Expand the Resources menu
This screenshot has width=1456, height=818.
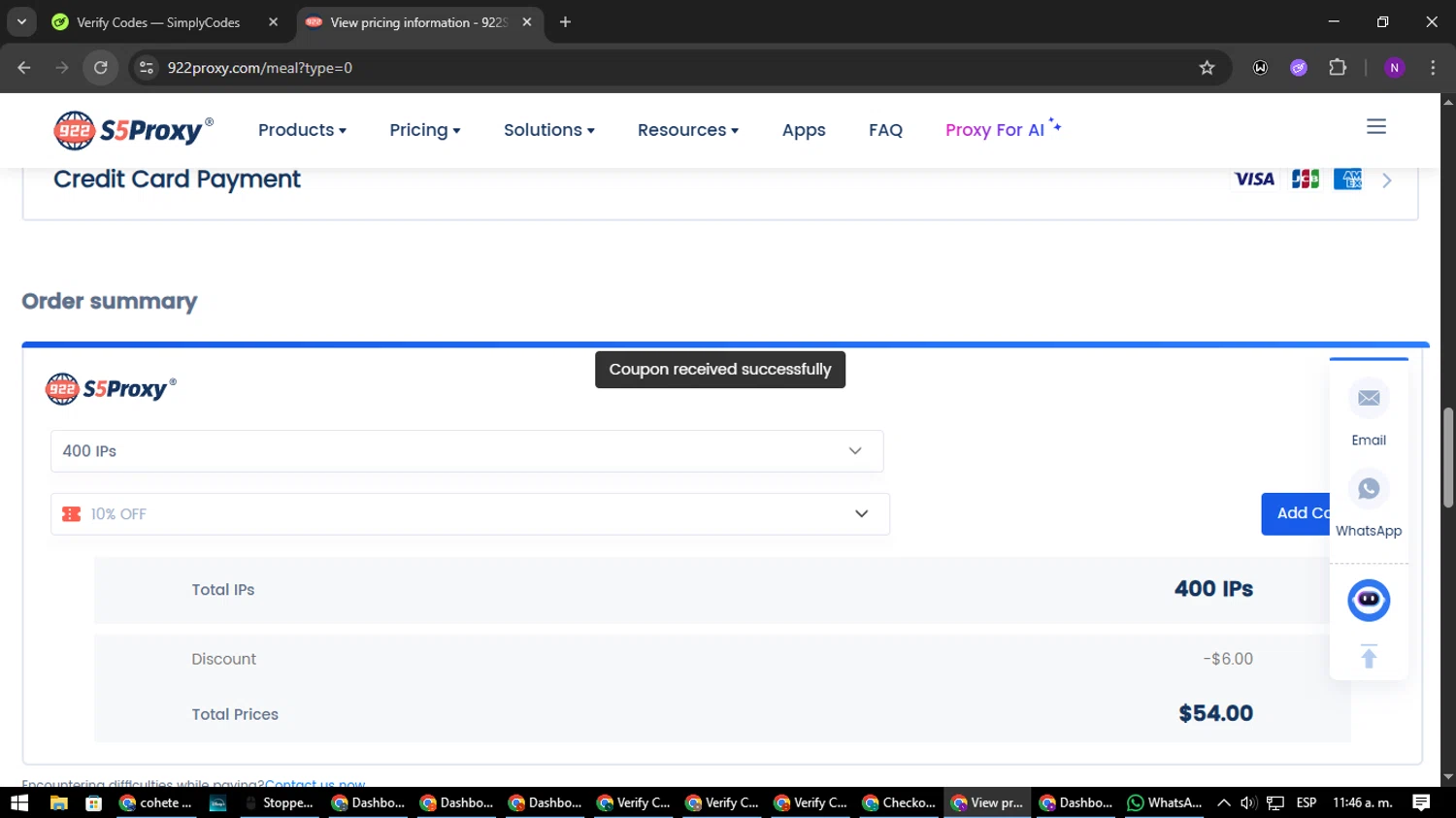tap(687, 130)
